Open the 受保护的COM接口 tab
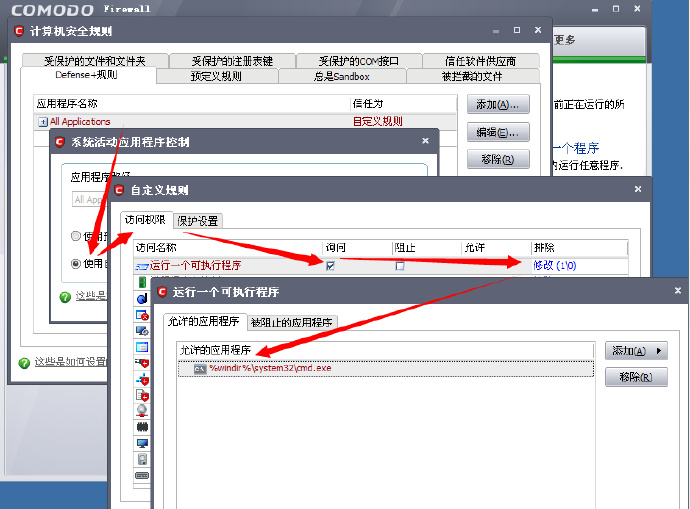The width and height of the screenshot is (690, 509). tap(359, 61)
